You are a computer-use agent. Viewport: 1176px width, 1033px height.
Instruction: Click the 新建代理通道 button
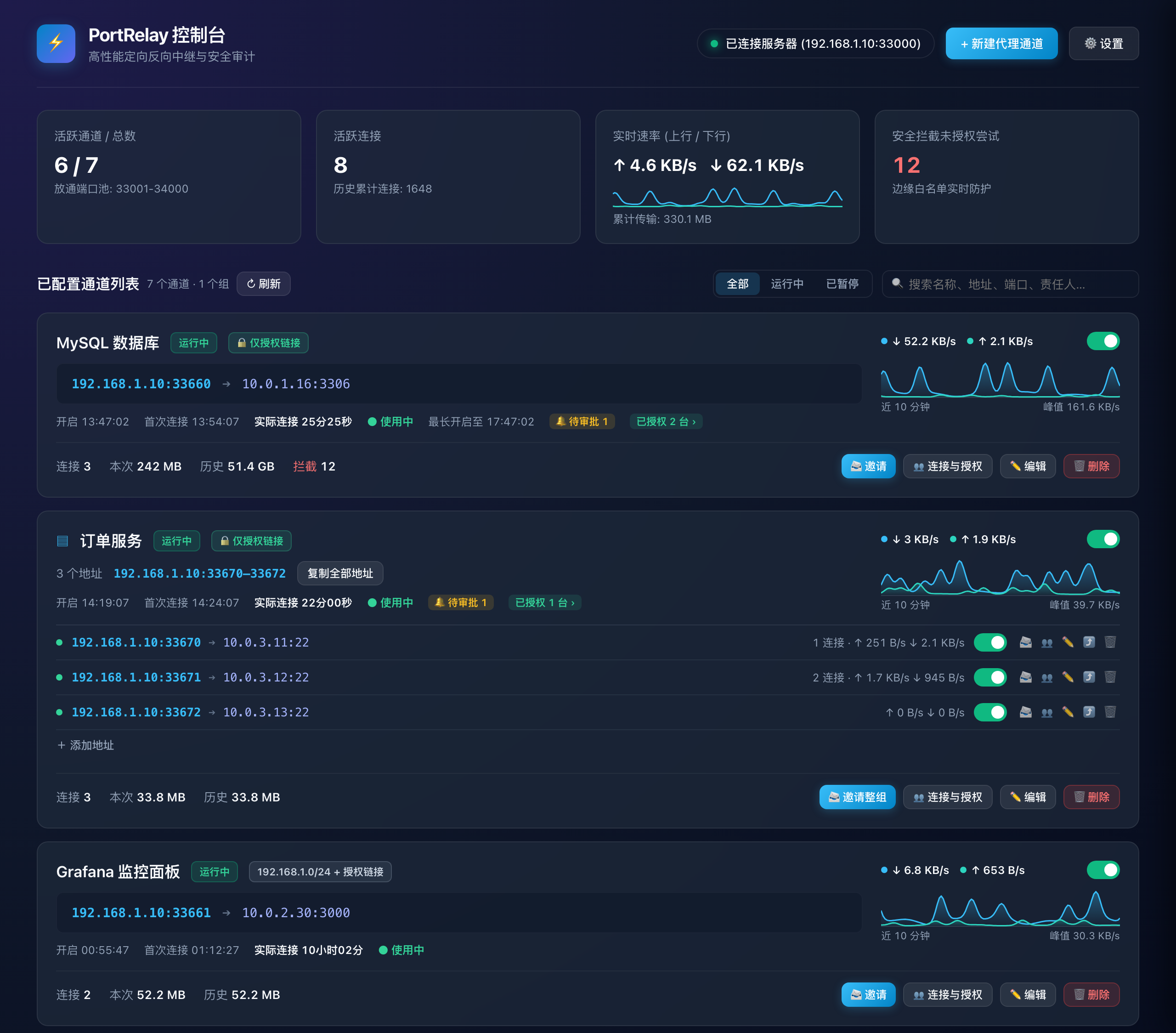click(1001, 44)
